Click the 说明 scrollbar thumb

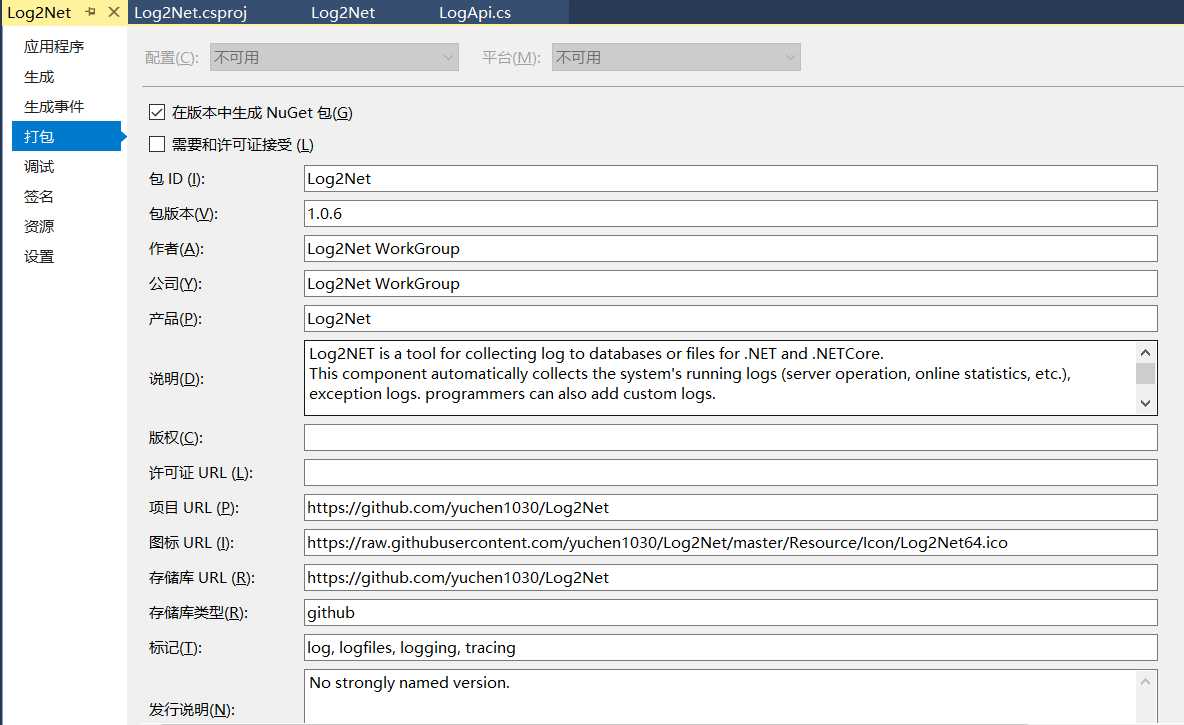pyautogui.click(x=1145, y=374)
